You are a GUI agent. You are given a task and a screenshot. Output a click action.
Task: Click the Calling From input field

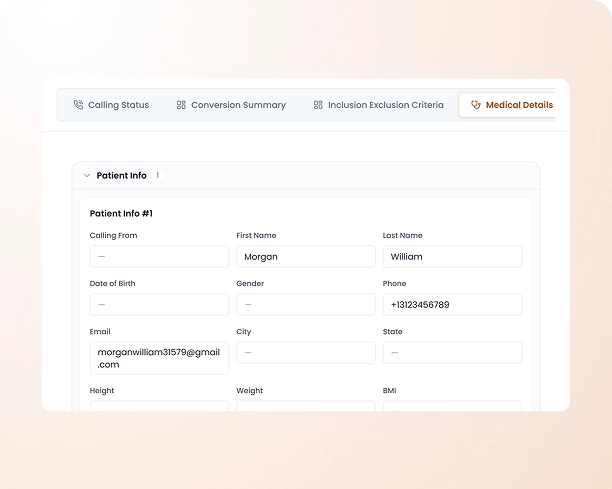pyautogui.click(x=159, y=256)
